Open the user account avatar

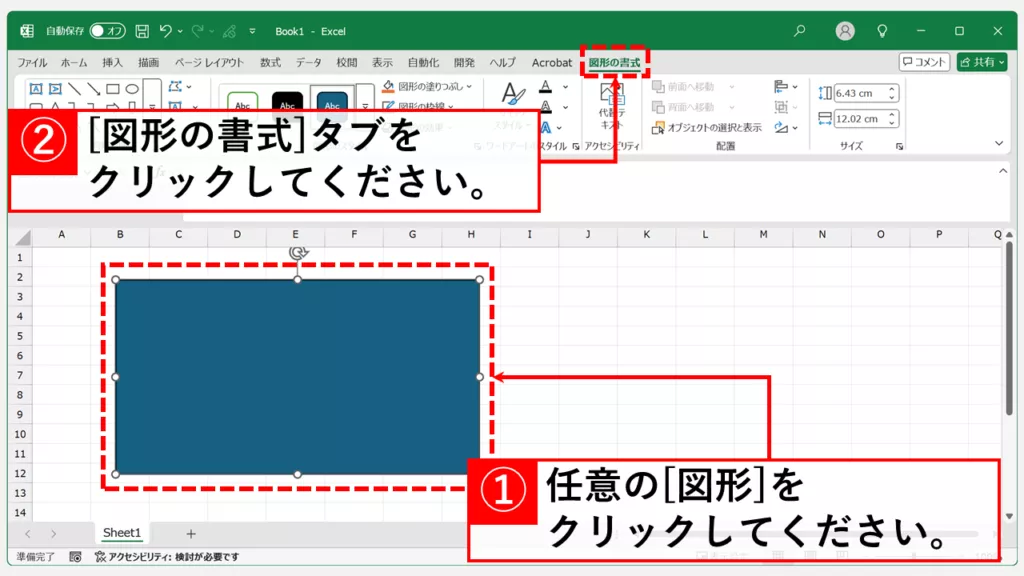click(845, 31)
